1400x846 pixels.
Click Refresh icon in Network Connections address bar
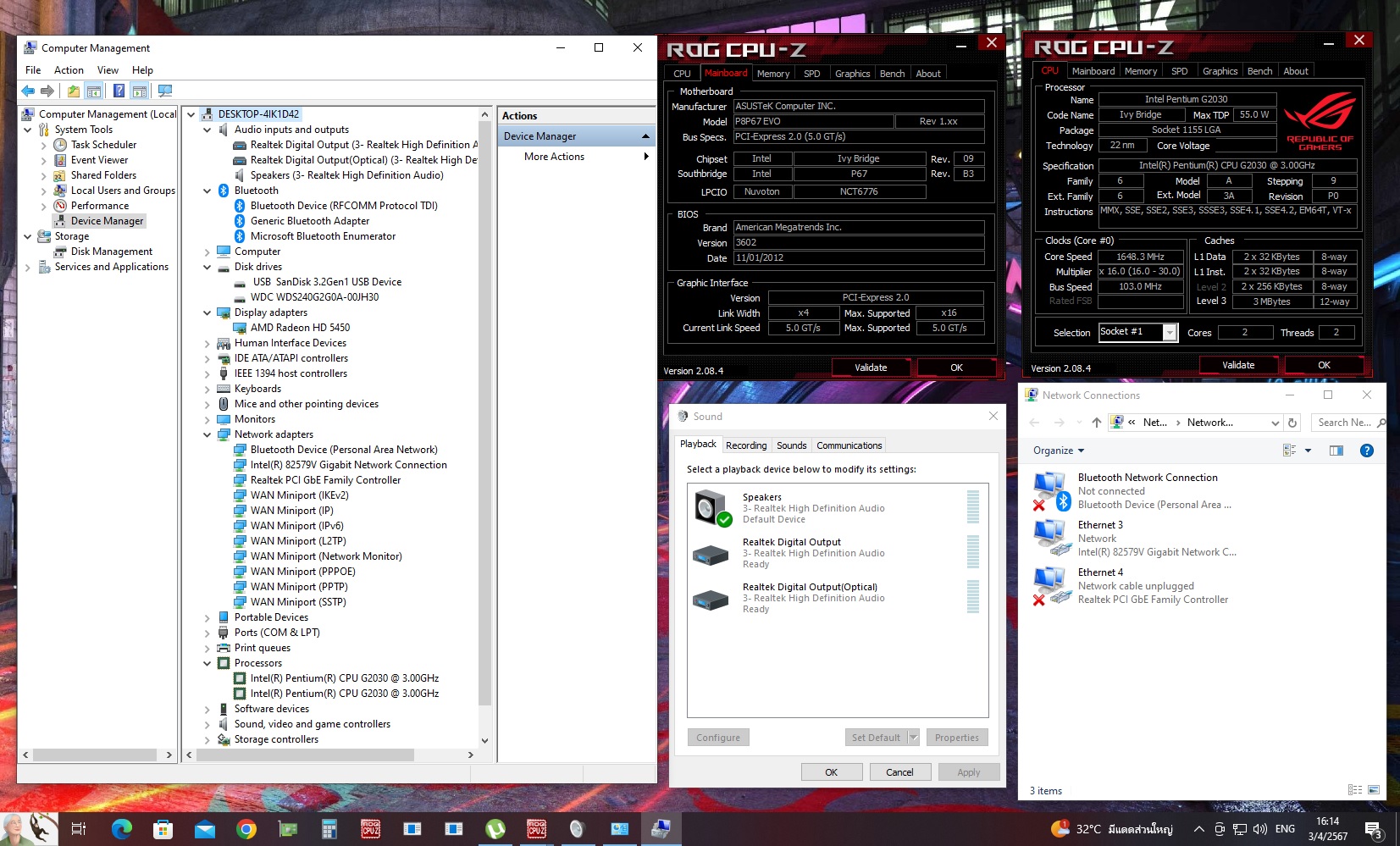[1292, 423]
